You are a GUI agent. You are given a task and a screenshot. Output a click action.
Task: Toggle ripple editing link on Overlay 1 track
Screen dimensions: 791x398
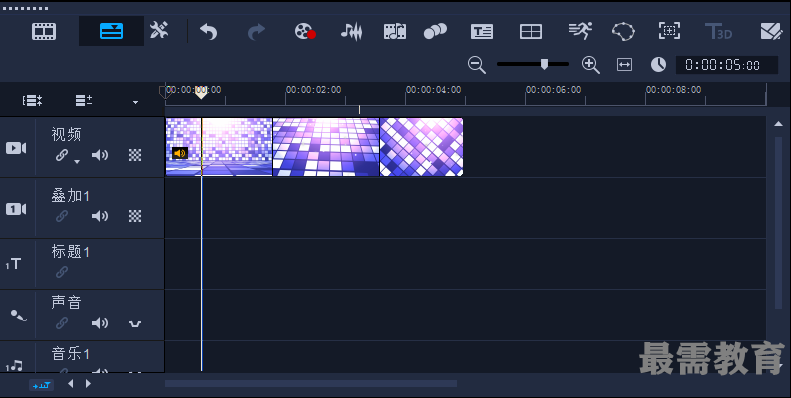[x=62, y=216]
